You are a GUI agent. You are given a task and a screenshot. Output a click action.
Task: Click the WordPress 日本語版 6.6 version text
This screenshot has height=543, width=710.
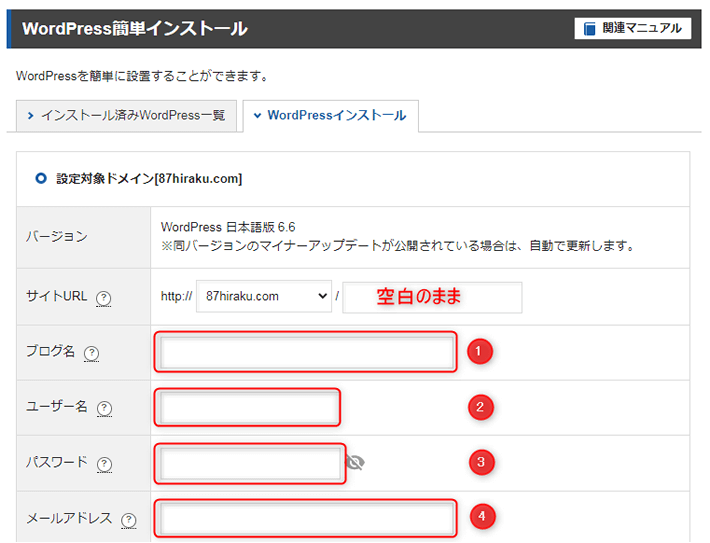coord(228,227)
